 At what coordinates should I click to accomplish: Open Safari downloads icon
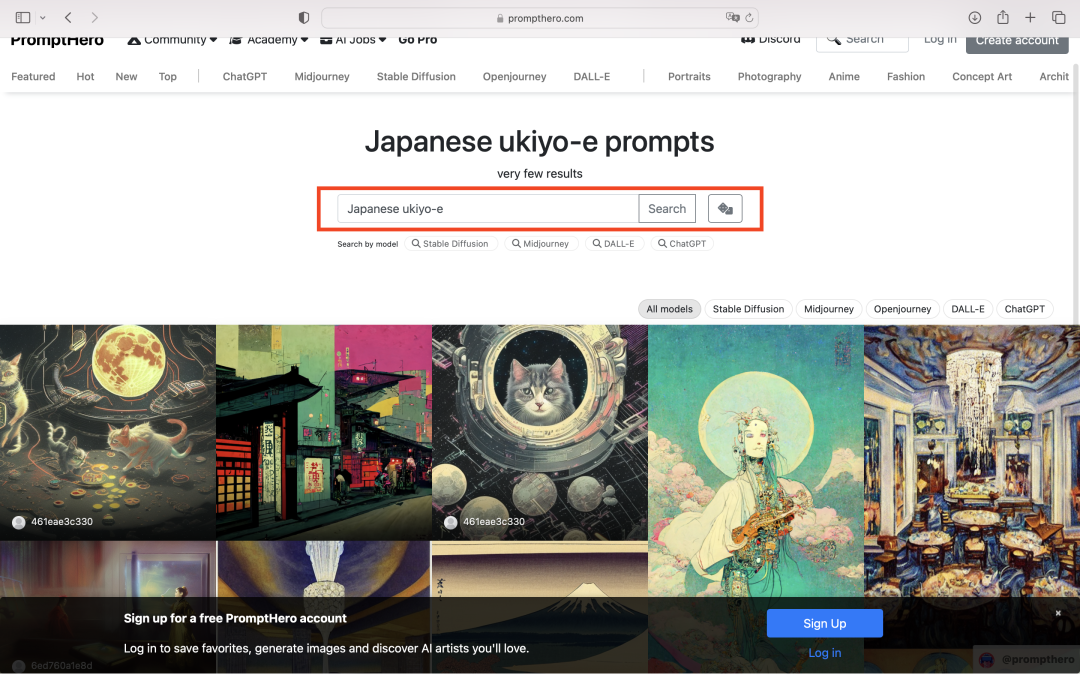click(975, 18)
